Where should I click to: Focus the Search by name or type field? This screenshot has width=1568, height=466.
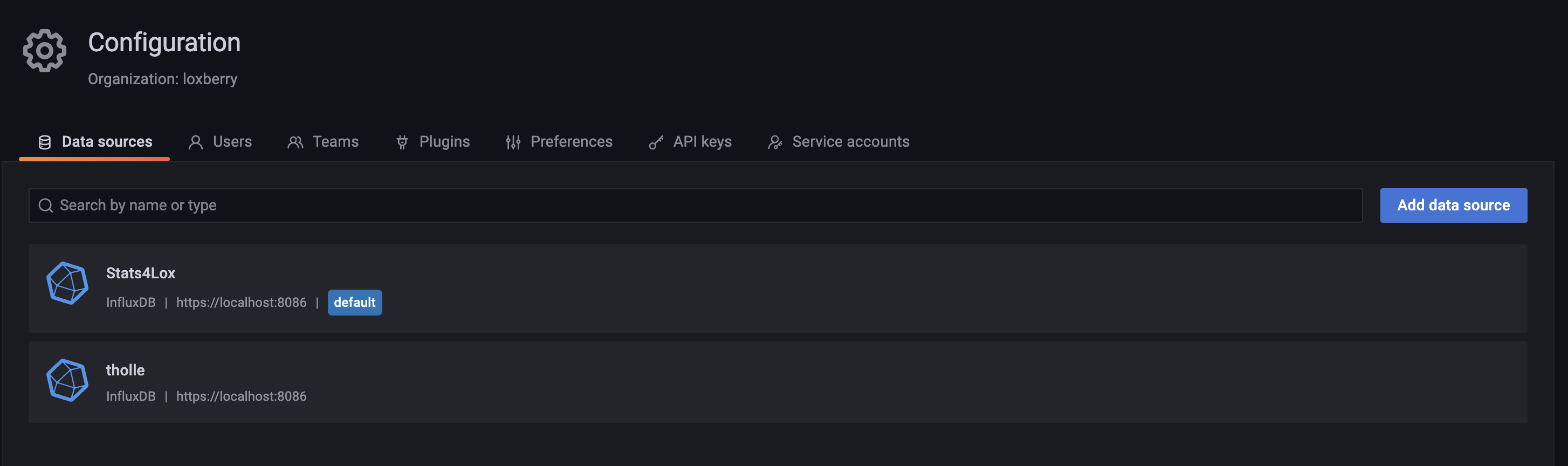694,206
